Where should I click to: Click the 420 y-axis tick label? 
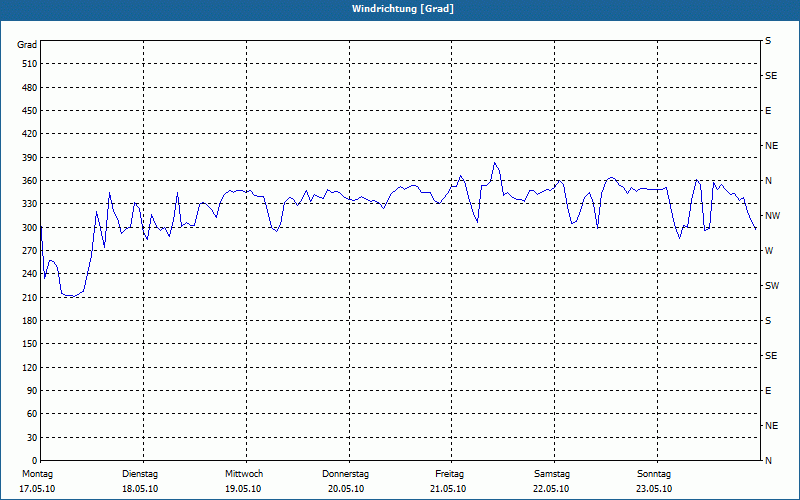click(x=30, y=134)
